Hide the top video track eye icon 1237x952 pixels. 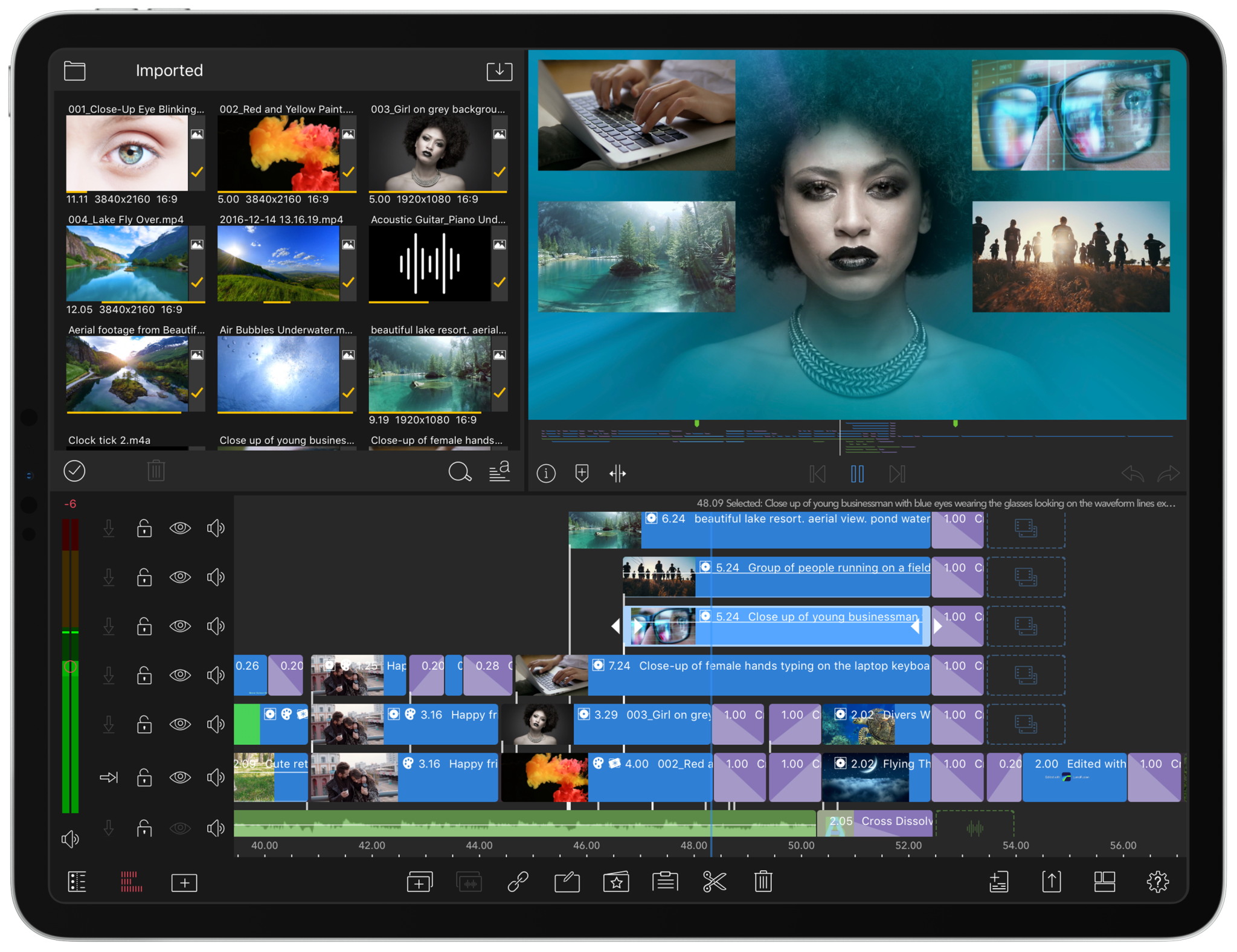[180, 528]
